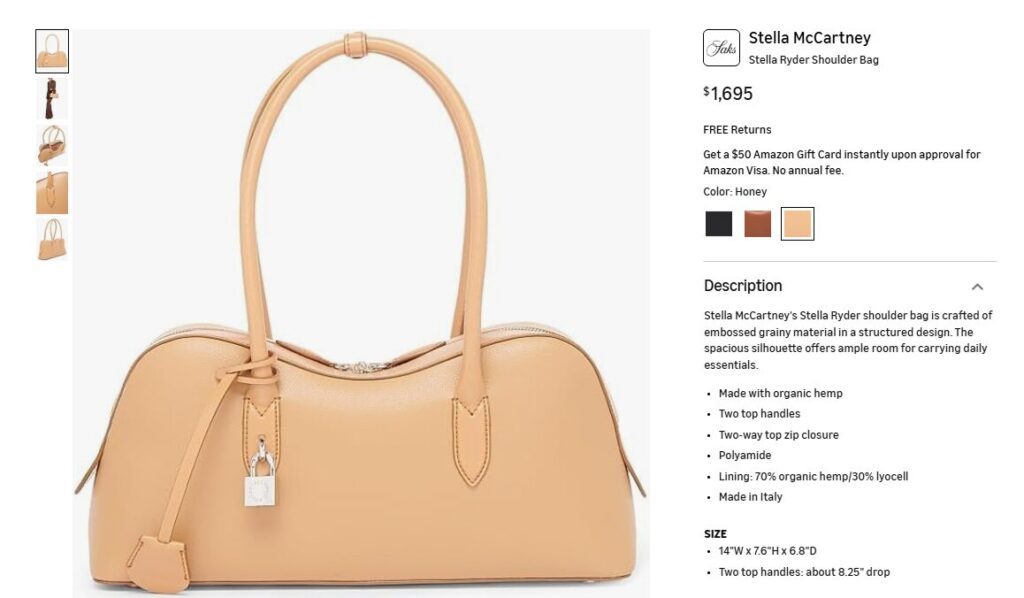The height and width of the screenshot is (598, 1024).
Task: Select the Honey color swatch
Action: pyautogui.click(x=797, y=224)
